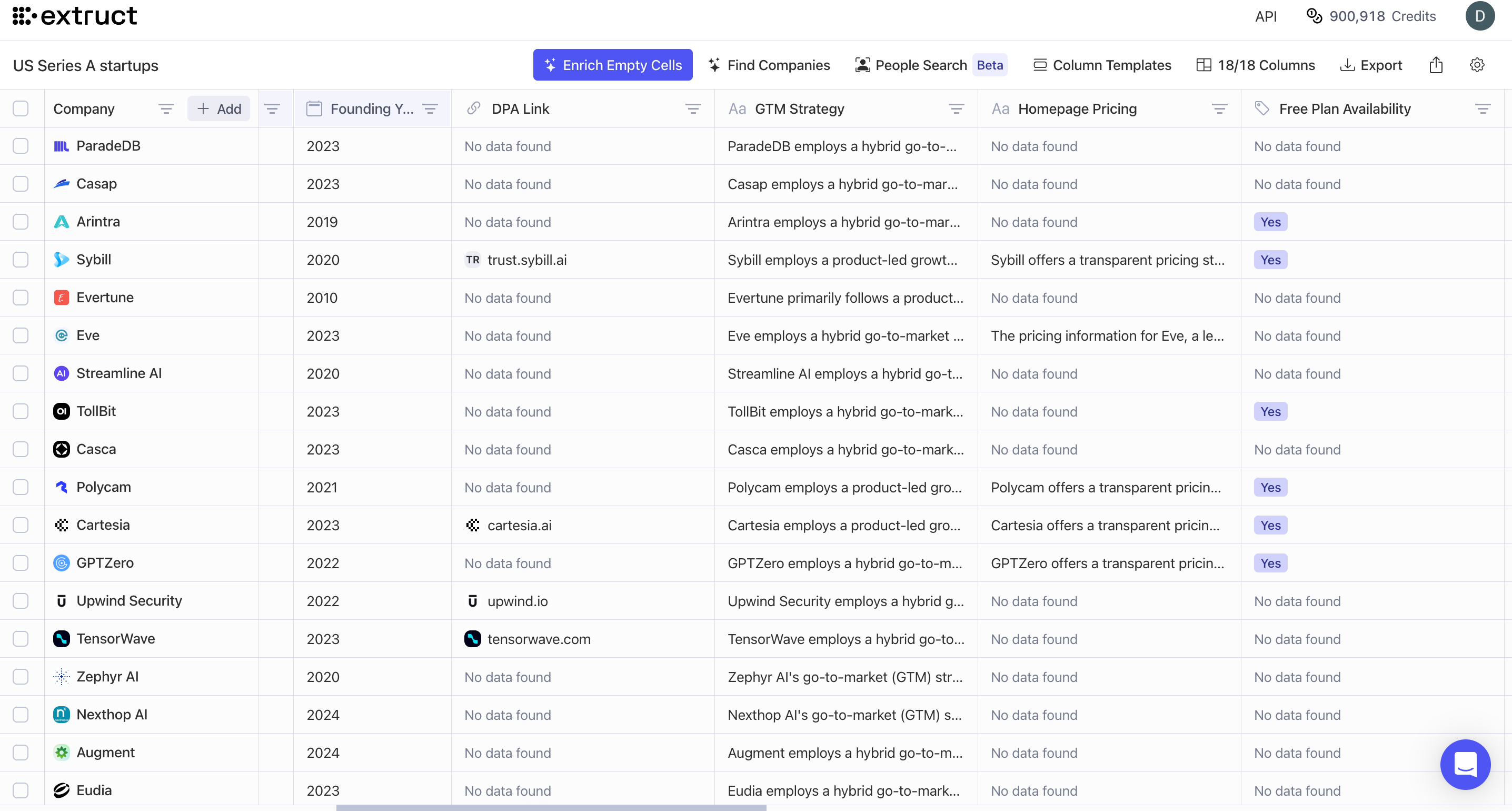Click Enrich Empty Cells button

(x=612, y=65)
